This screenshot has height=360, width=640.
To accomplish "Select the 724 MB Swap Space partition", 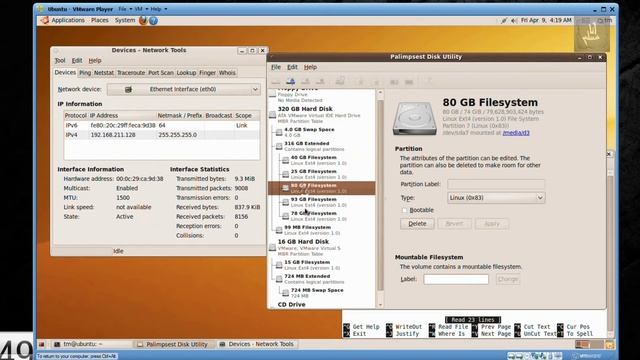I will [x=318, y=293].
